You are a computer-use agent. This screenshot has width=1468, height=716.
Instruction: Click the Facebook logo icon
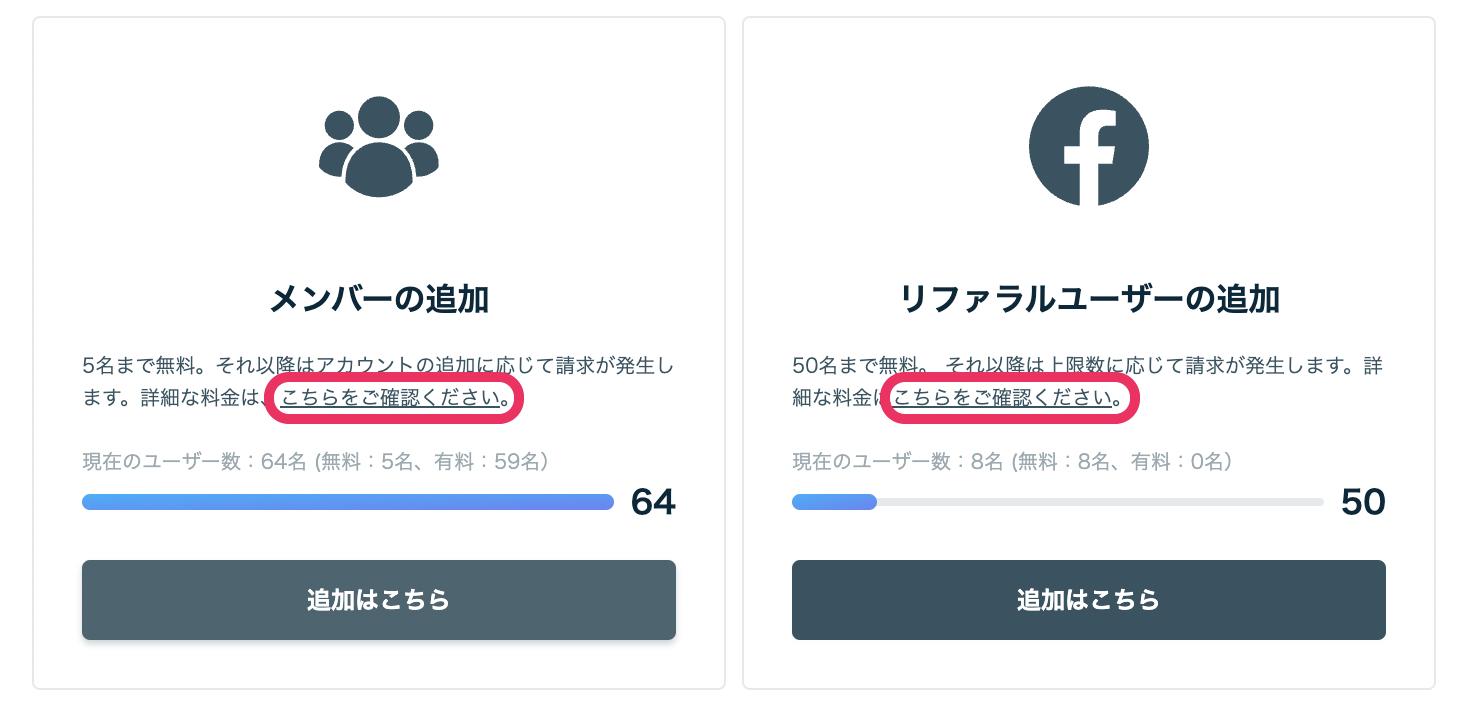(x=1088, y=146)
